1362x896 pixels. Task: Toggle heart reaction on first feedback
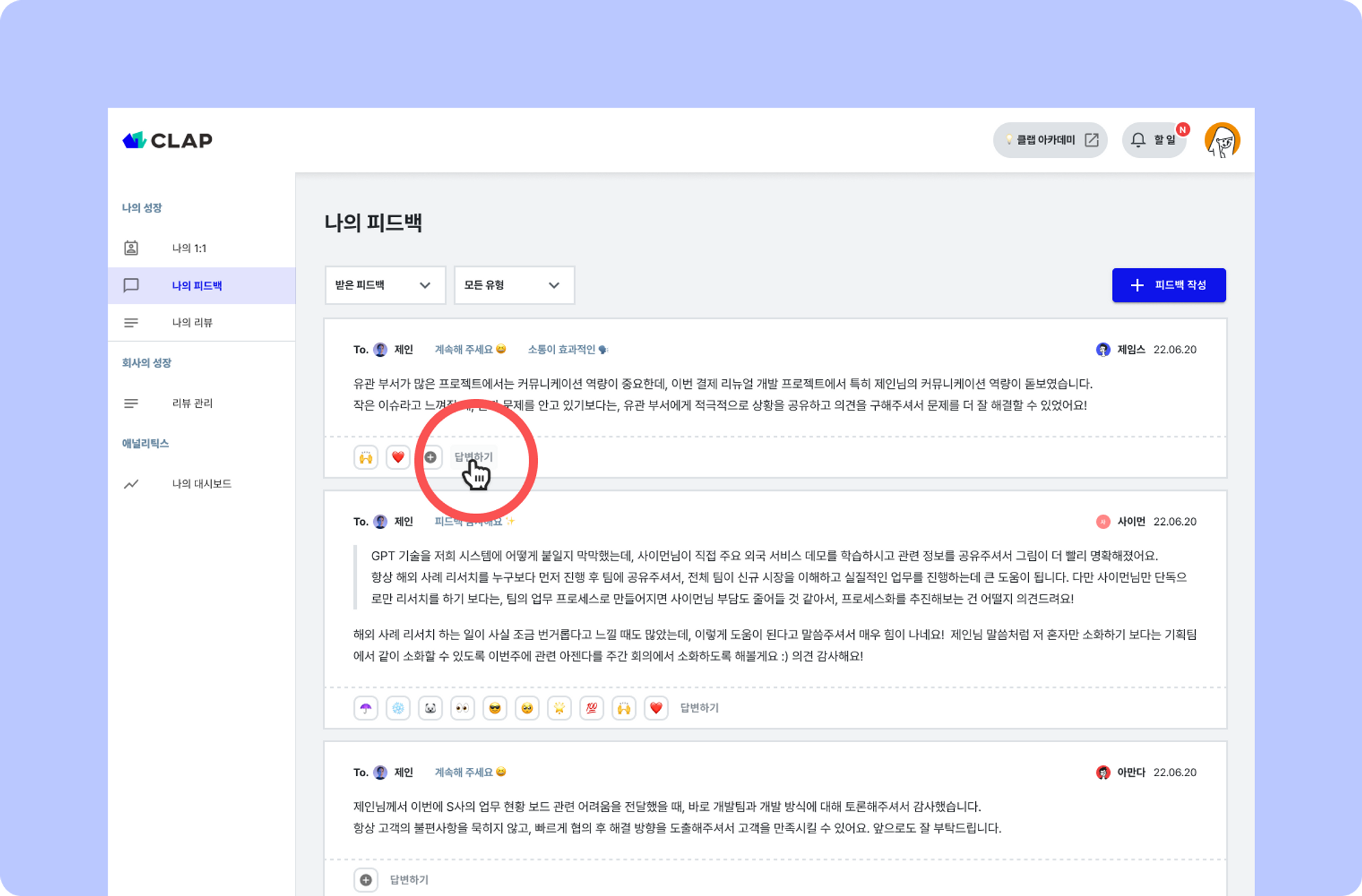point(398,457)
